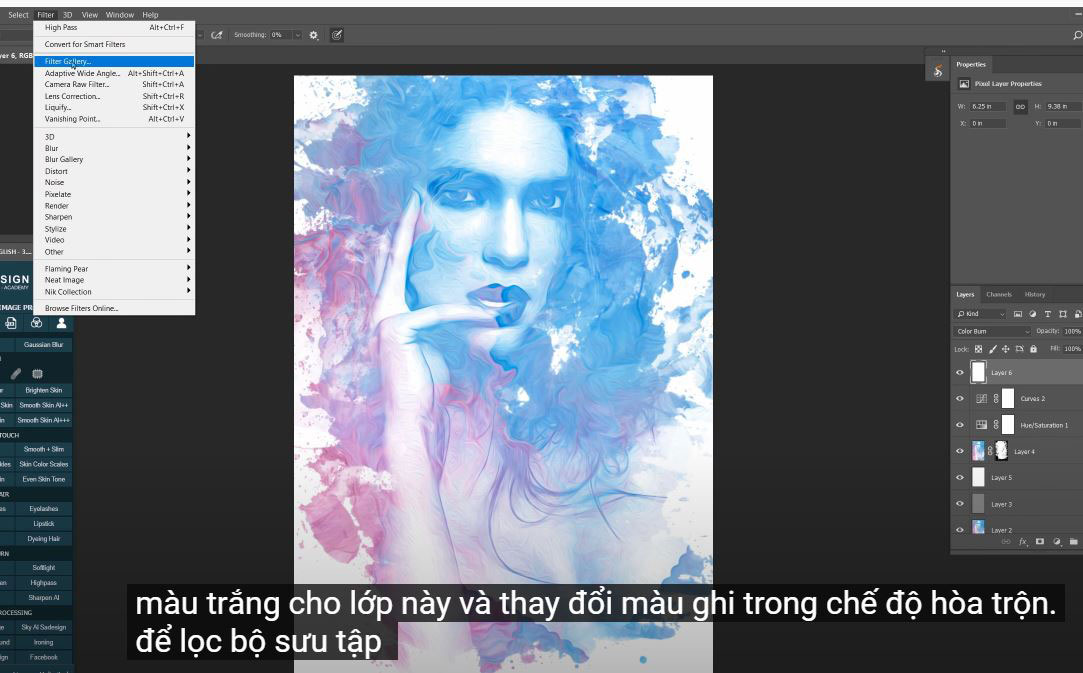Click the lock all padlock icon
1083x673 pixels.
pyautogui.click(x=1033, y=349)
